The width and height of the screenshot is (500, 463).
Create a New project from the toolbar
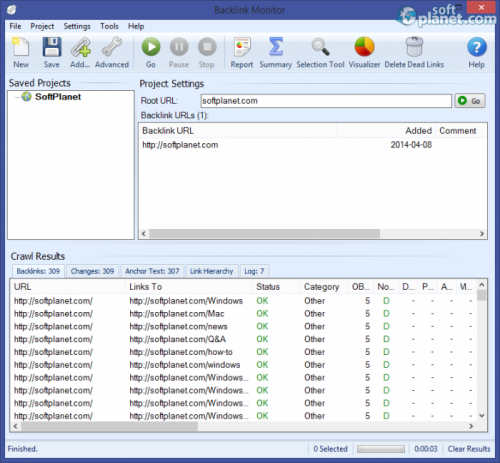[x=21, y=52]
